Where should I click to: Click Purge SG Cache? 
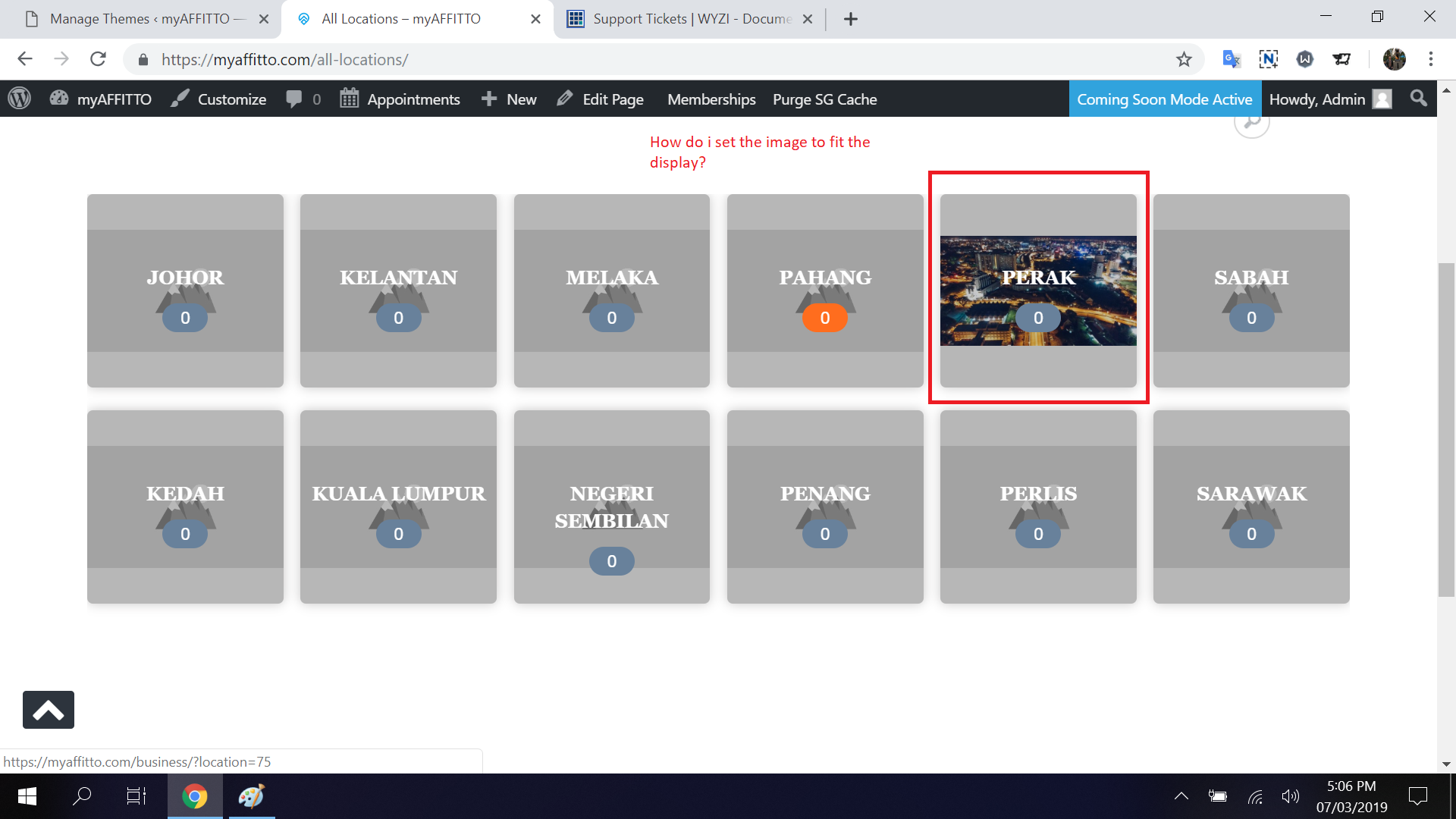[x=824, y=99]
